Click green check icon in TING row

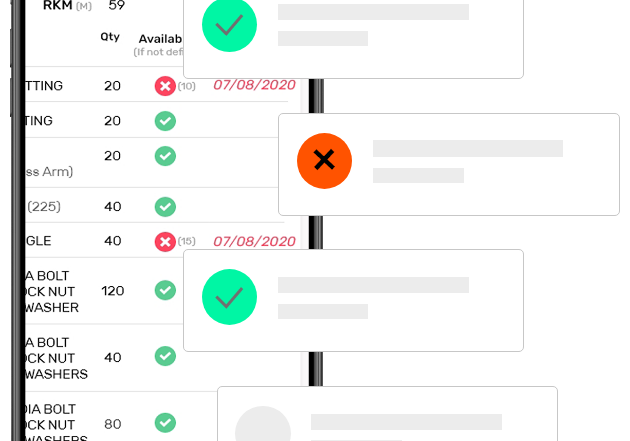165,121
